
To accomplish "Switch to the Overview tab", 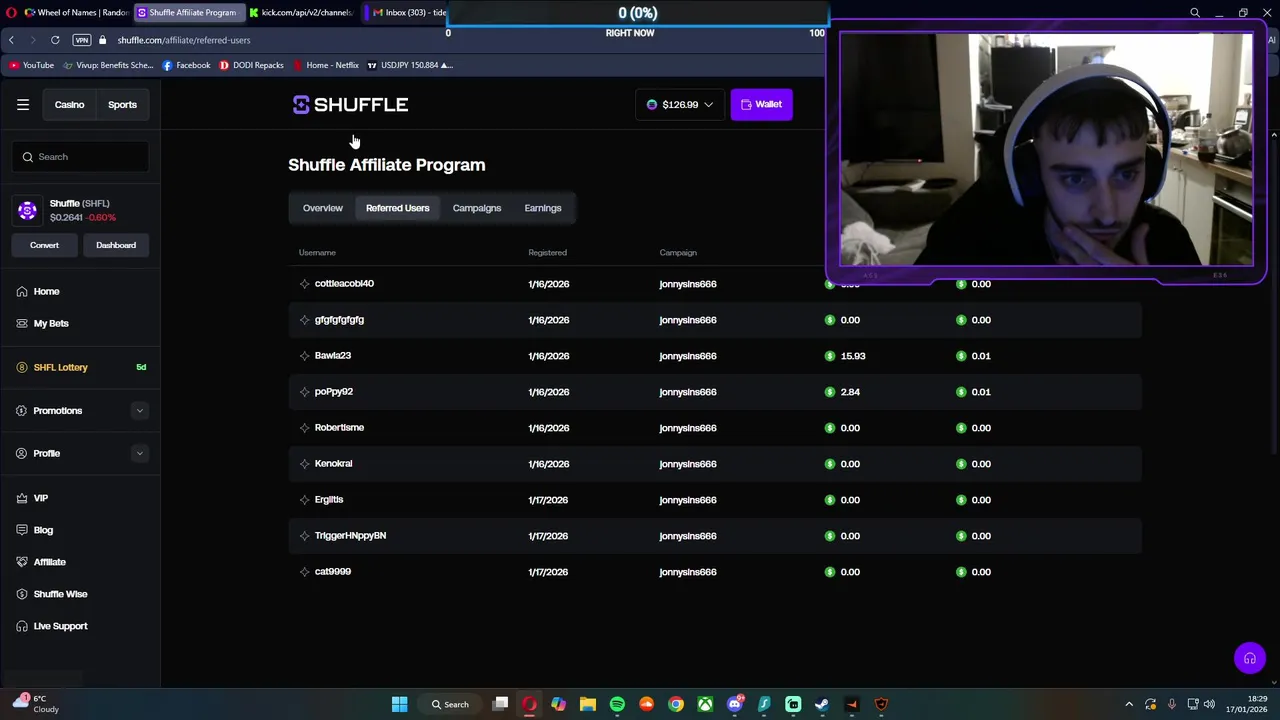I will tap(323, 208).
